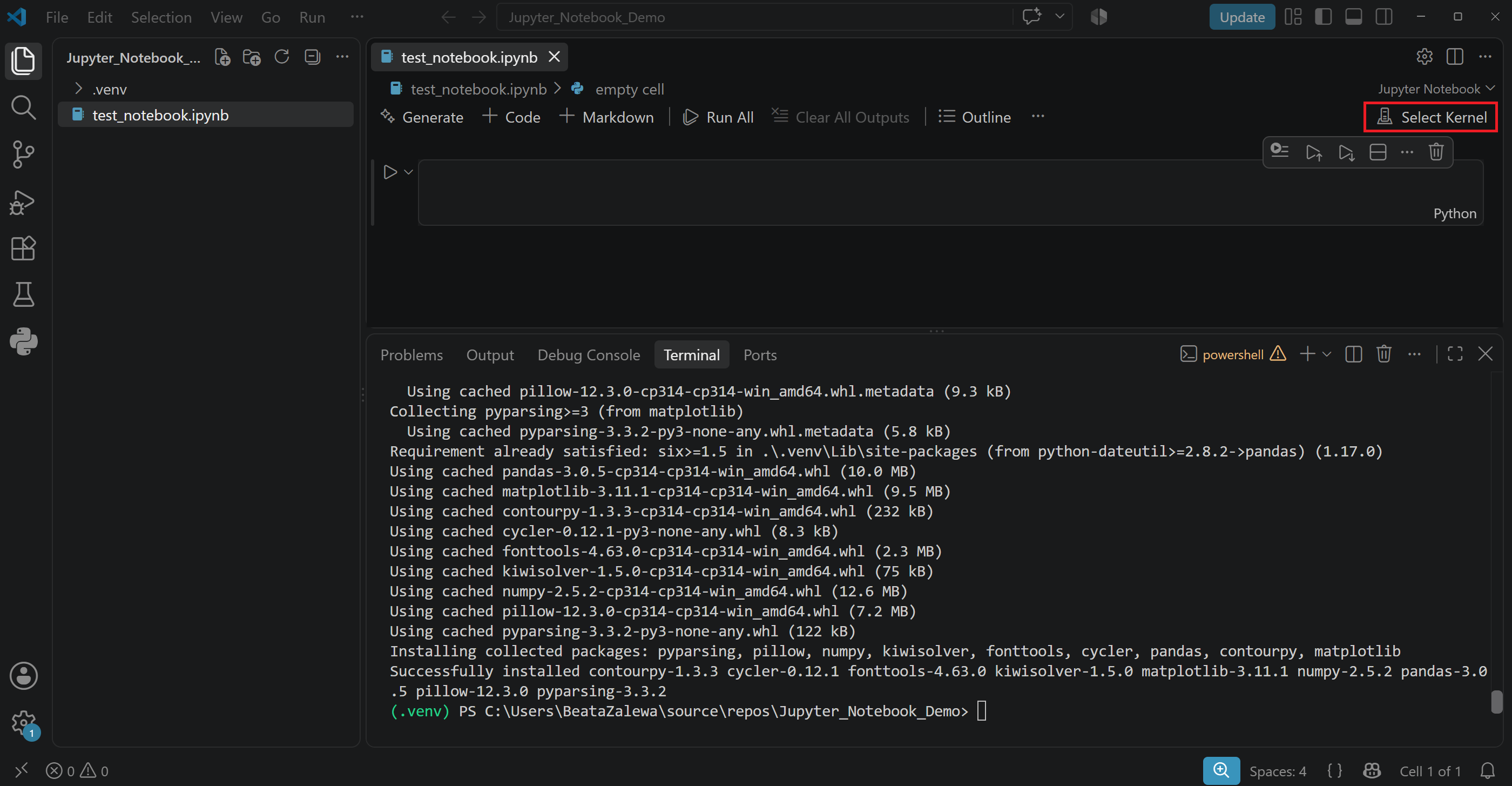This screenshot has height=786, width=1512.
Task: Open the Search view in activity bar
Action: coord(23,108)
